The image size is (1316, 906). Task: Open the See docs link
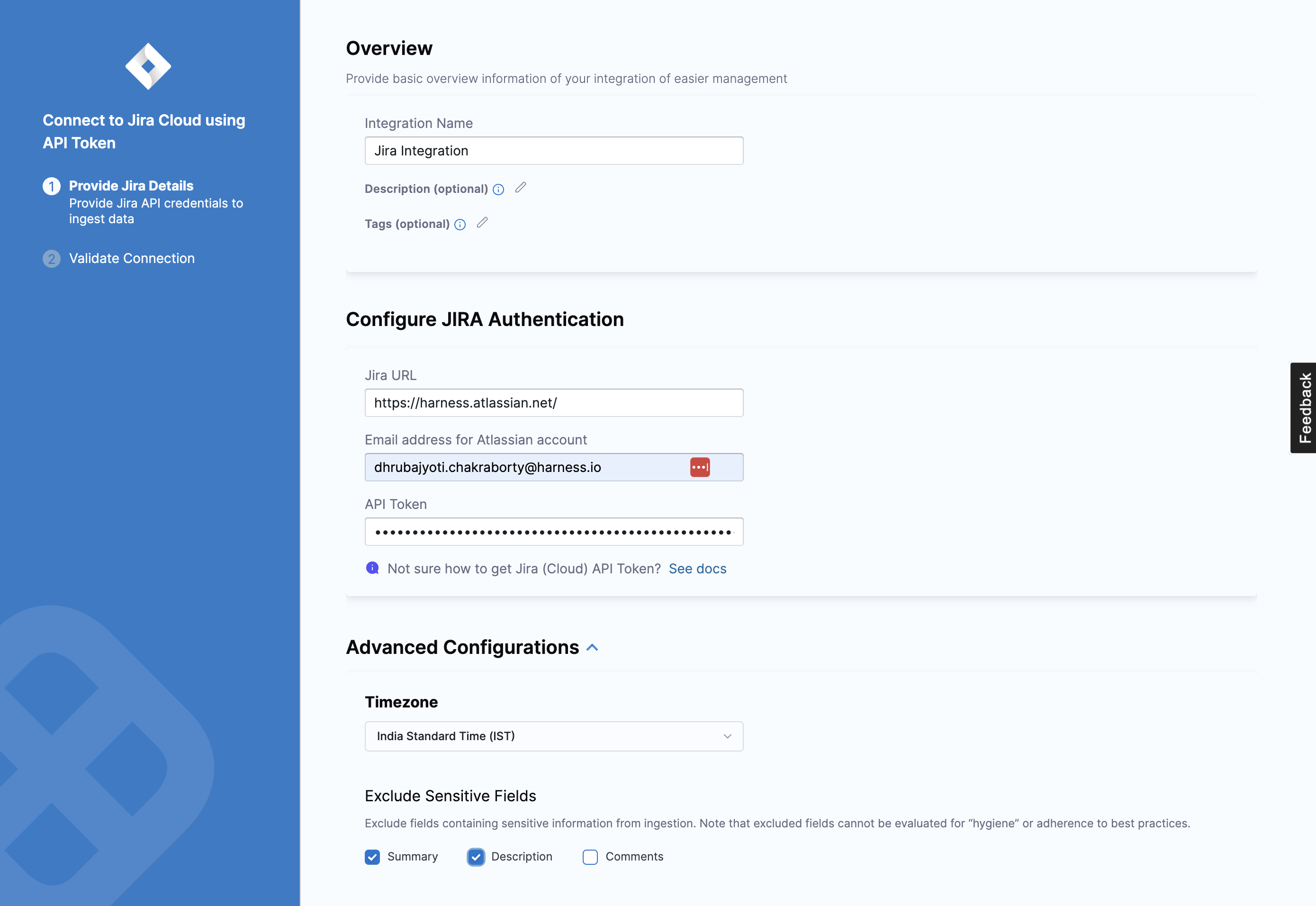pyautogui.click(x=697, y=568)
